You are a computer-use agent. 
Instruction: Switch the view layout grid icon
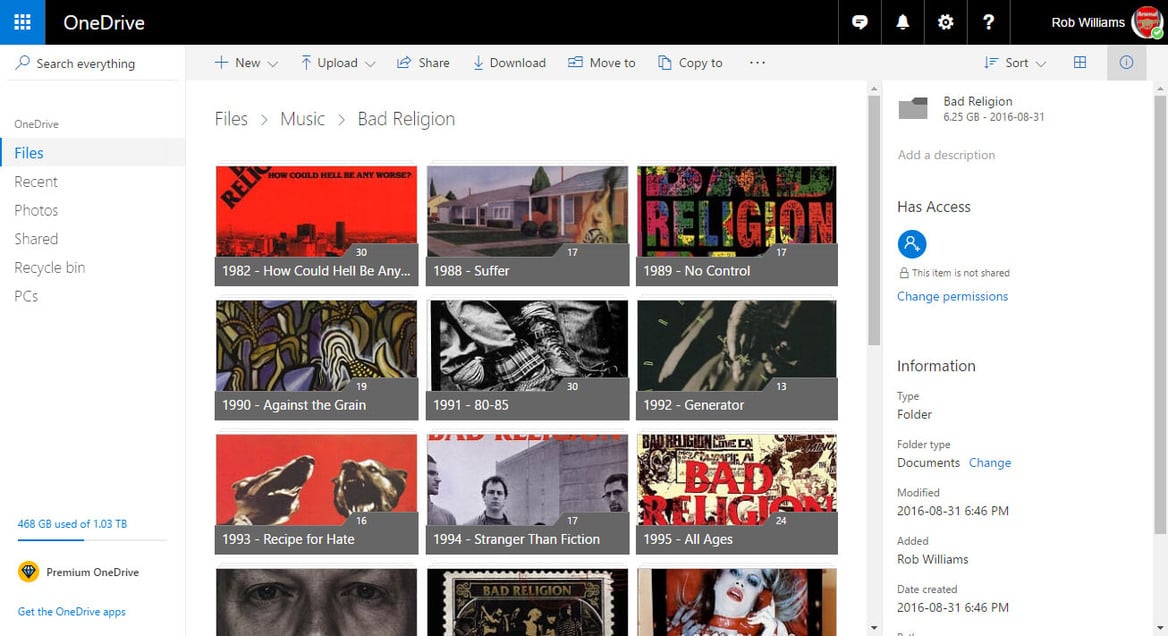(x=1080, y=63)
